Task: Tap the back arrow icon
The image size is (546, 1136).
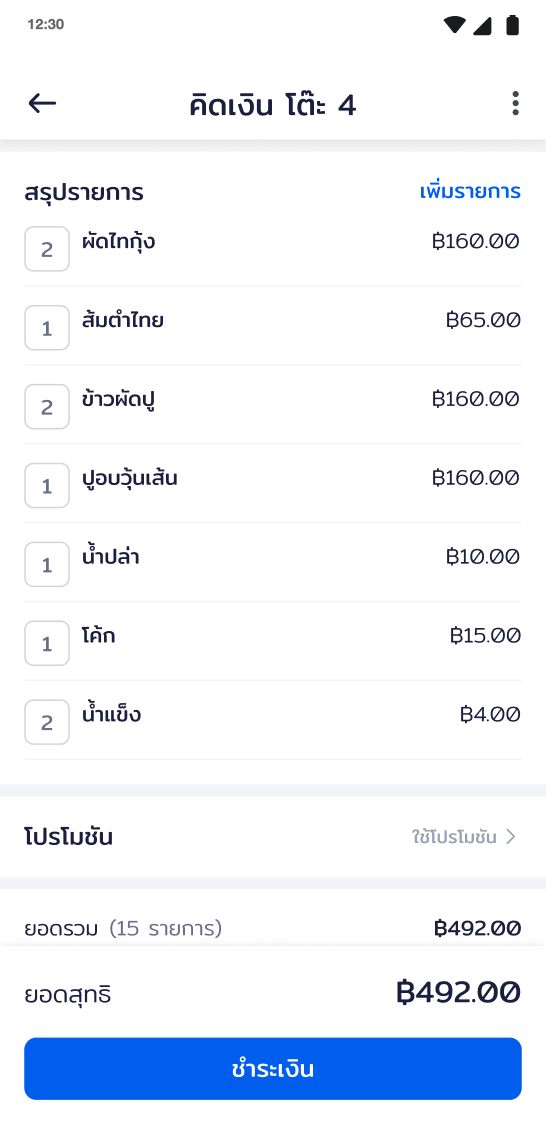Action: [42, 104]
